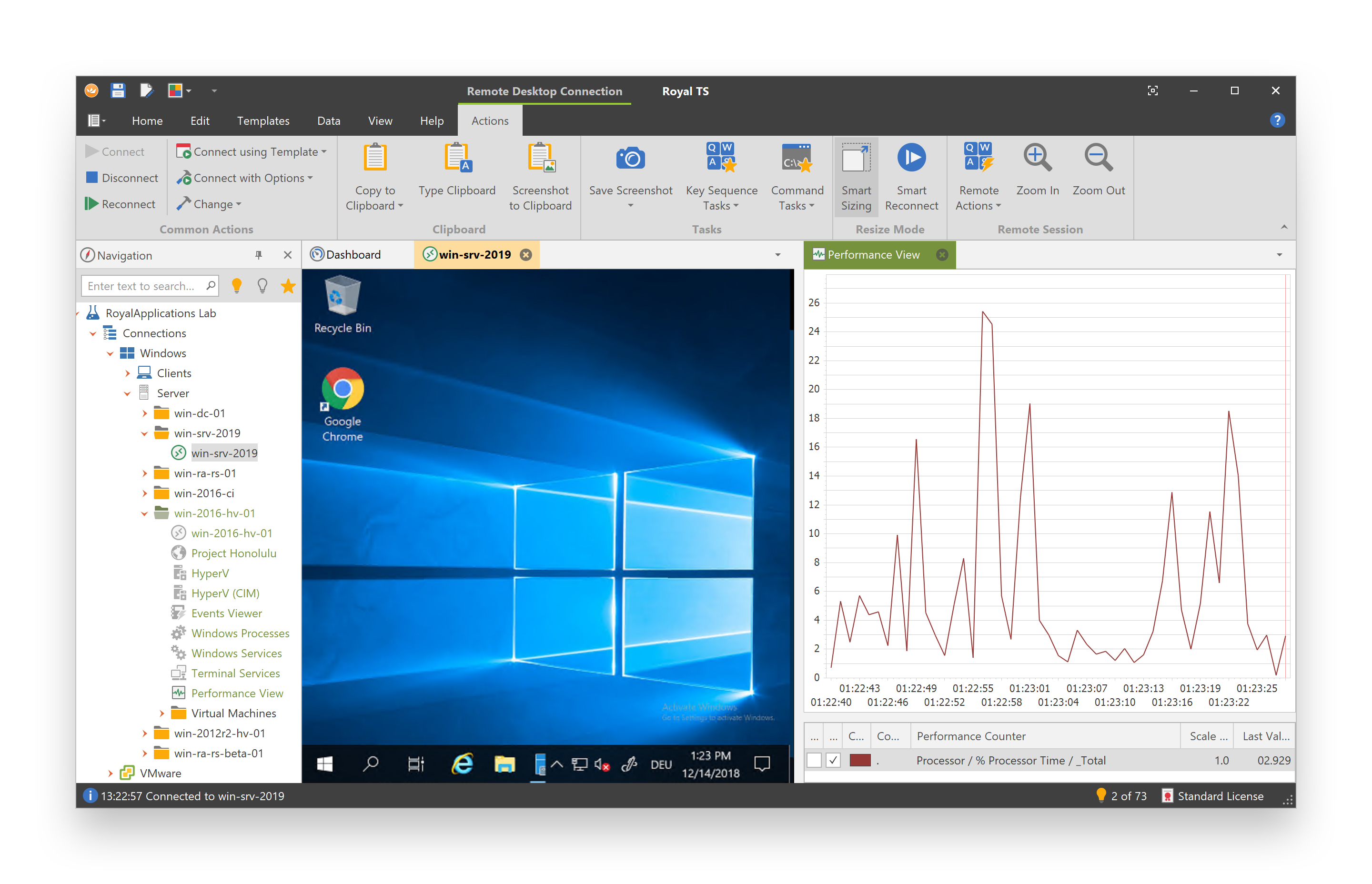Click the Disconnect button
Image resolution: width=1372 pixels, height=884 pixels.
point(121,177)
